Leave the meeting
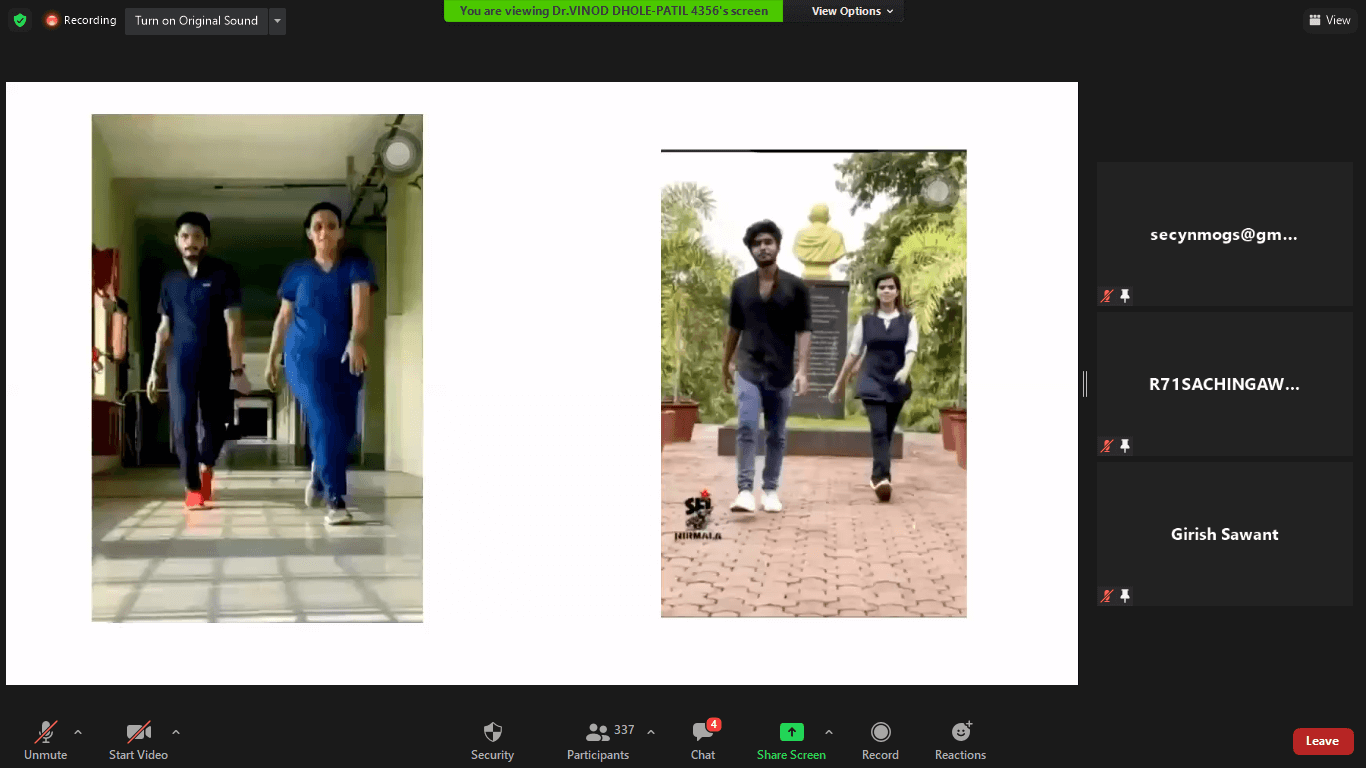1366x768 pixels. coord(1322,741)
